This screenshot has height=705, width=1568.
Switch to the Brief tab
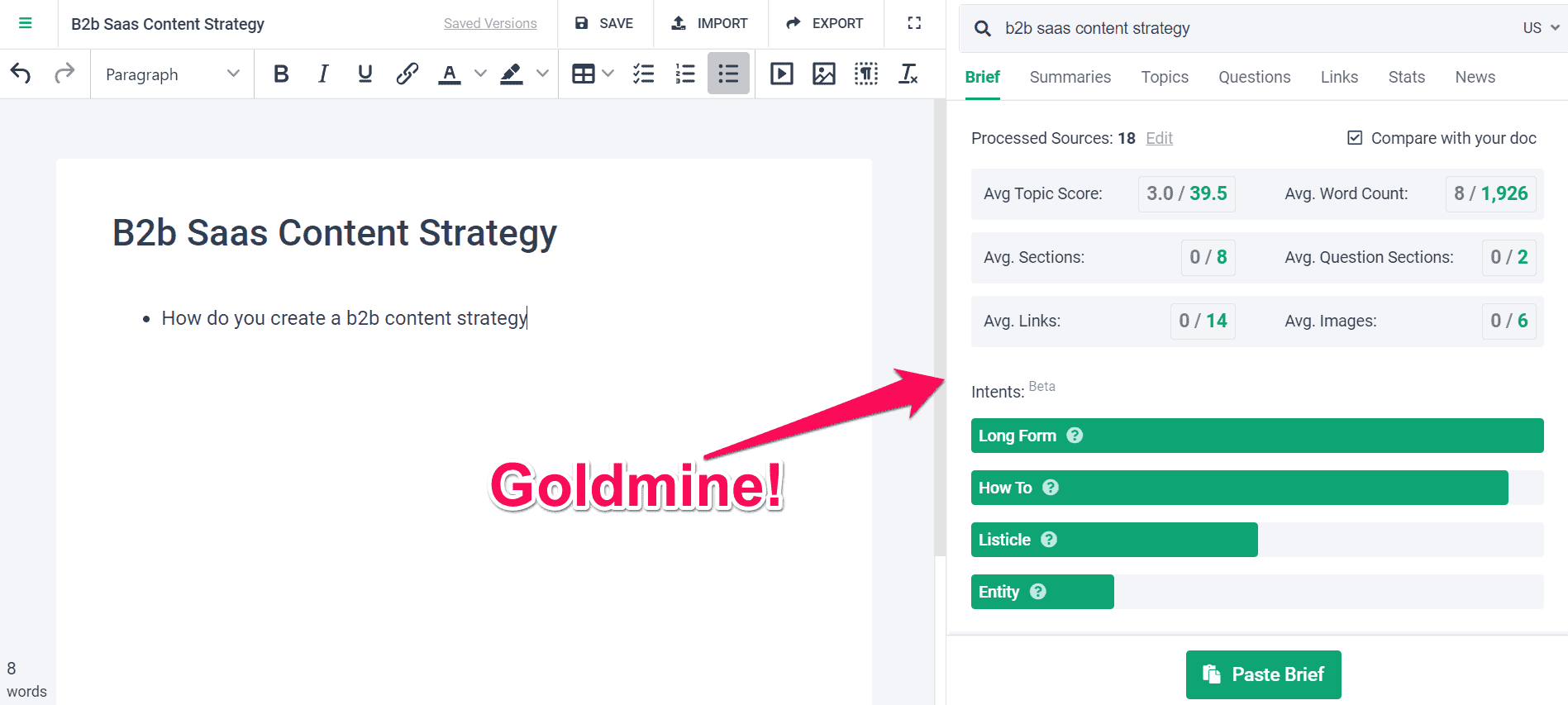(983, 77)
